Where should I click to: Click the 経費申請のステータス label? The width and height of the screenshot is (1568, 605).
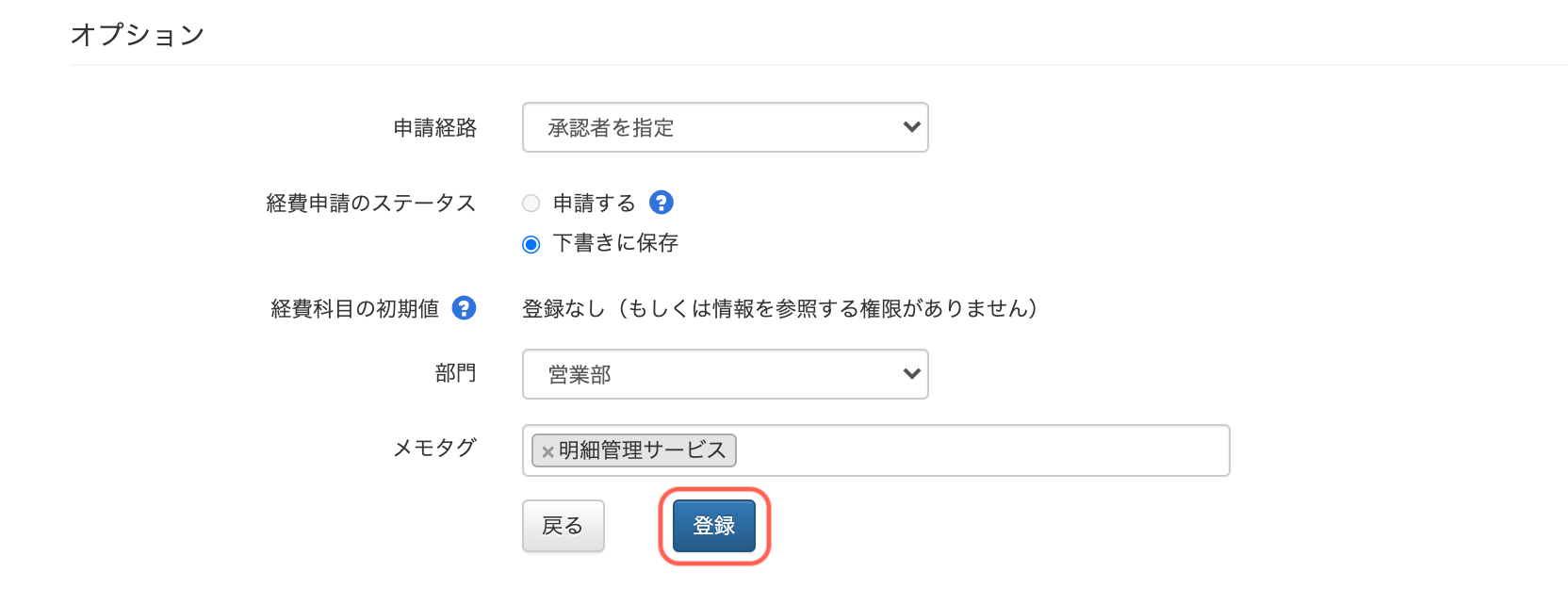[371, 204]
